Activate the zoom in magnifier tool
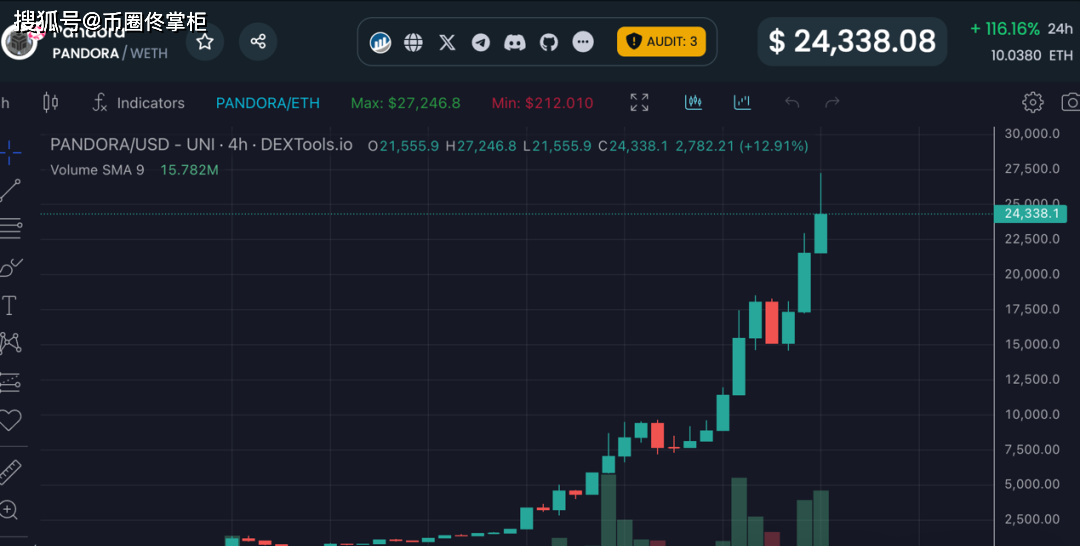Screen dimensions: 1080x546 pyautogui.click(x=8, y=510)
